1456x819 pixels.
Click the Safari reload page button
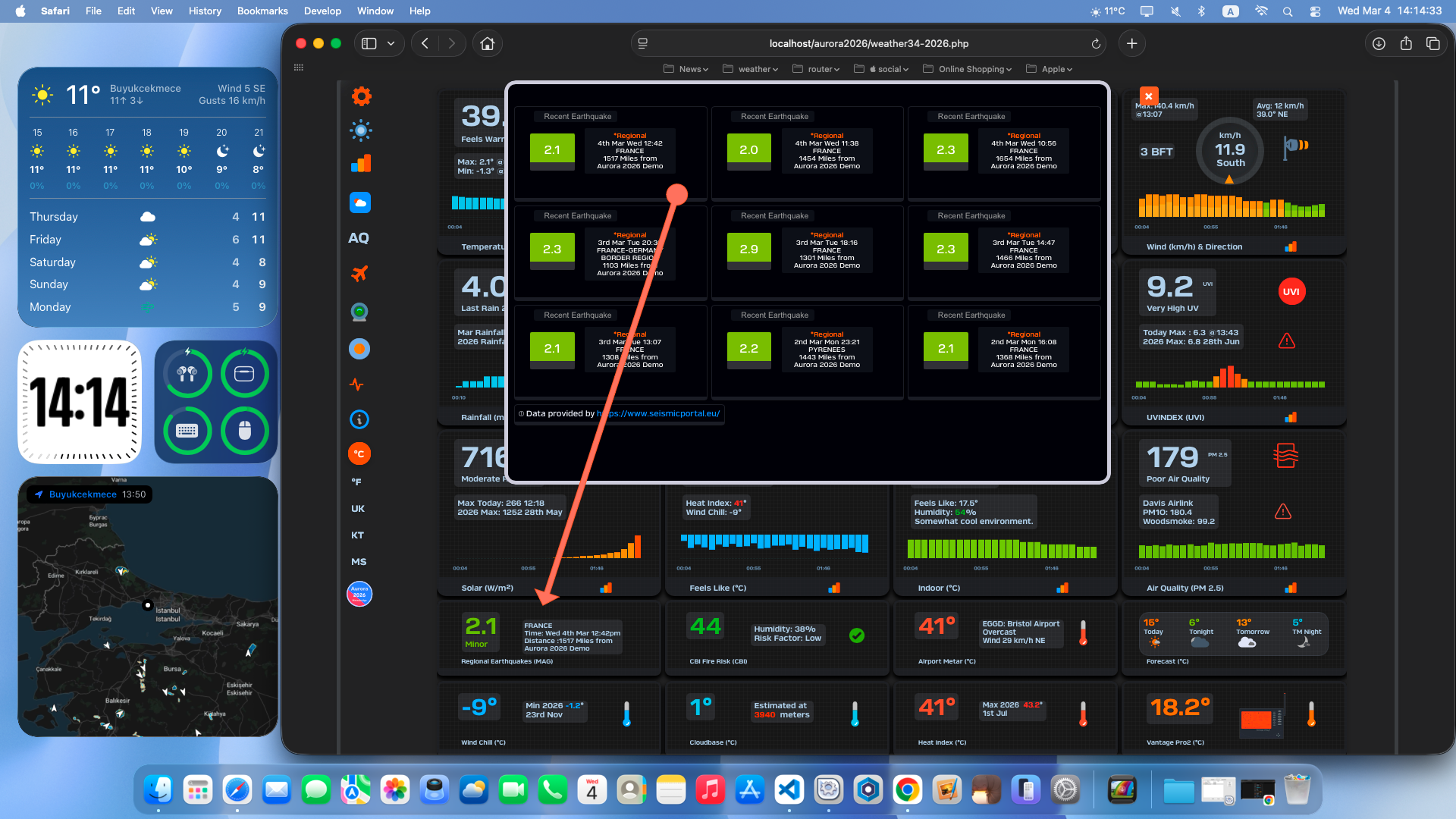point(1096,43)
